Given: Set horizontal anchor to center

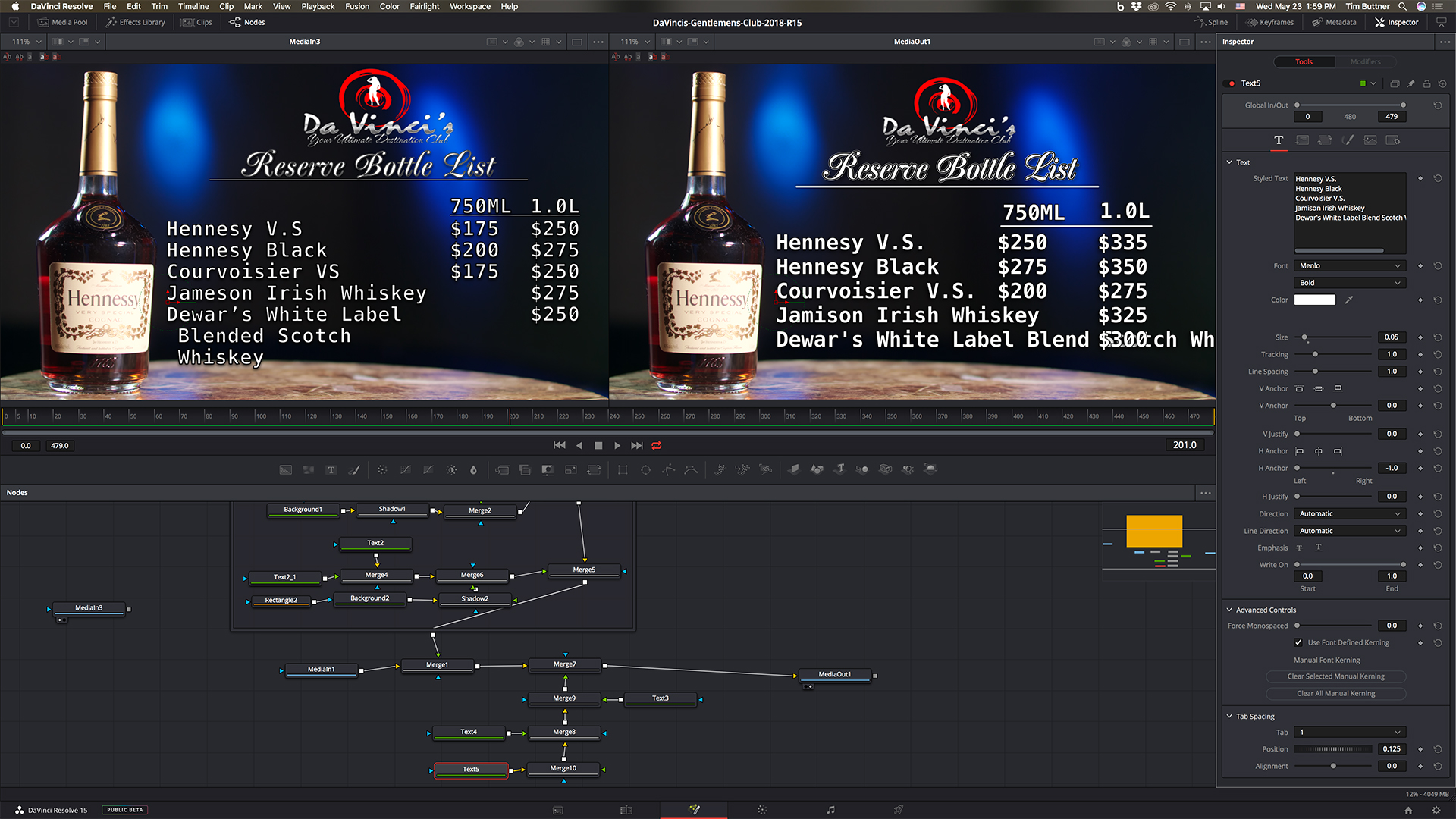Looking at the screenshot, I should pos(1318,451).
